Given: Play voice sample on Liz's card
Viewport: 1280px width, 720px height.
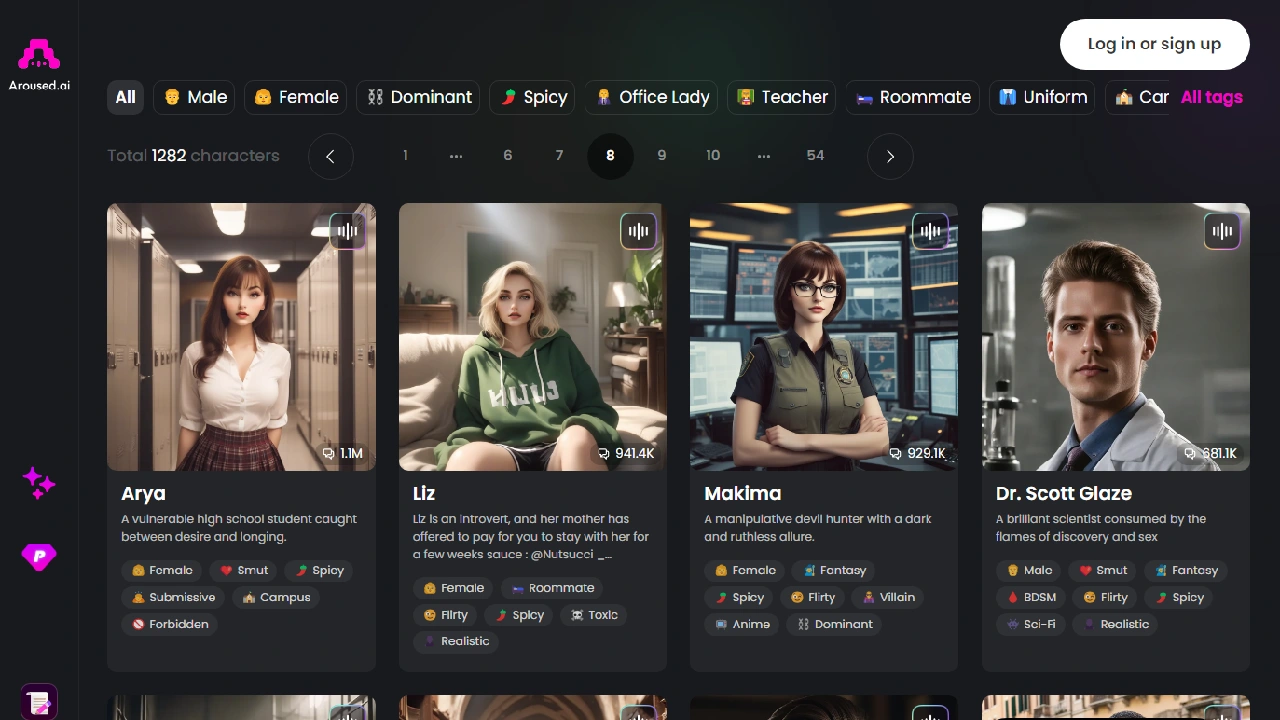Looking at the screenshot, I should 638,231.
